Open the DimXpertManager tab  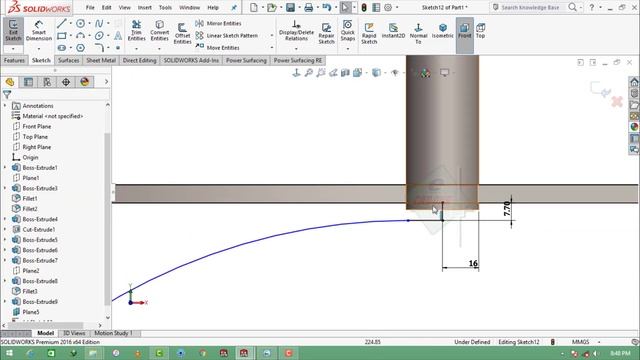click(66, 82)
